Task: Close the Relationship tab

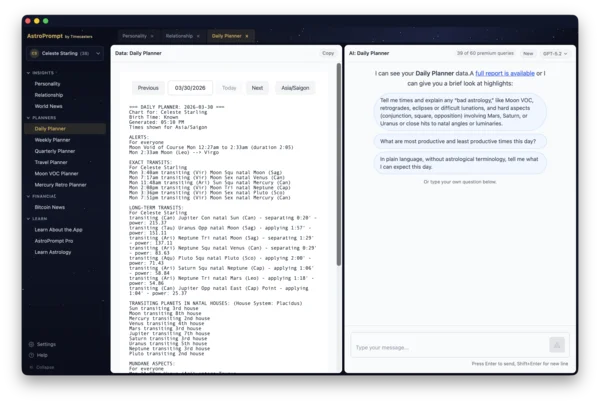Action: tap(198, 36)
